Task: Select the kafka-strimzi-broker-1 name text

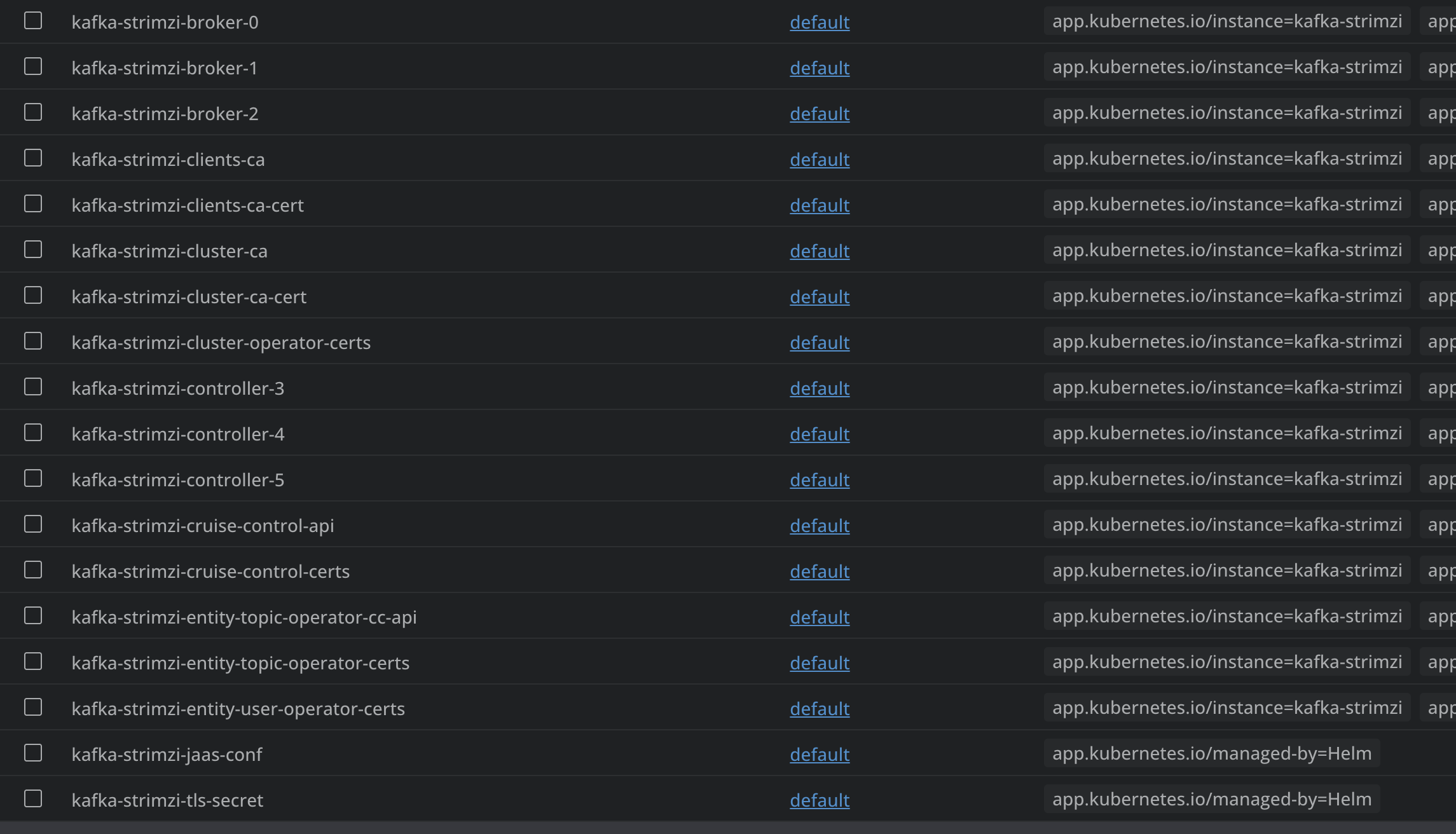Action: pos(165,68)
